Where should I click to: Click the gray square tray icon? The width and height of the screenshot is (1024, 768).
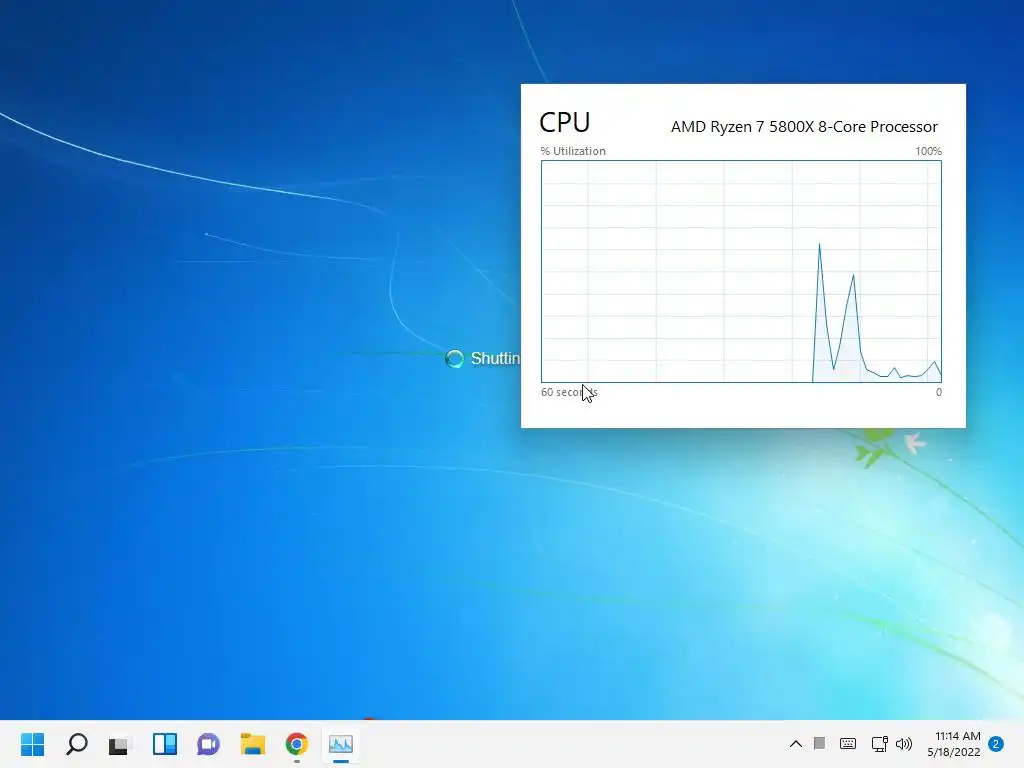[820, 743]
